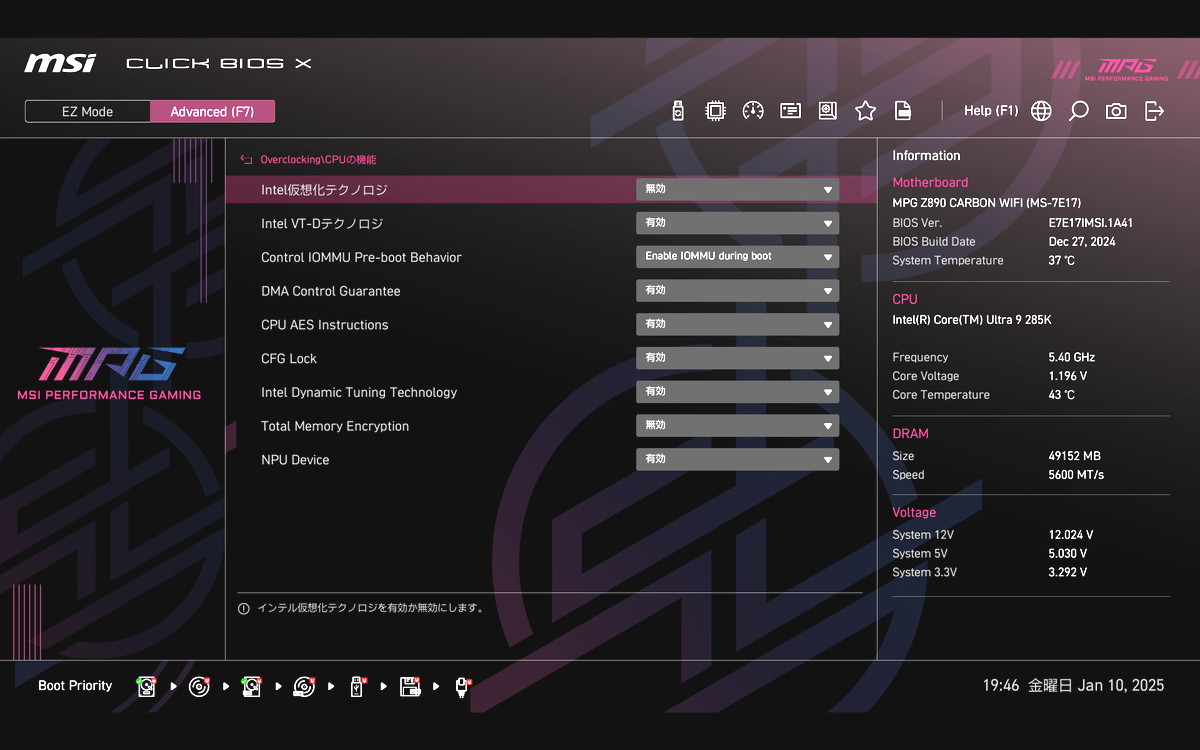Click the memory card-shaped toolbar icon

[790, 111]
